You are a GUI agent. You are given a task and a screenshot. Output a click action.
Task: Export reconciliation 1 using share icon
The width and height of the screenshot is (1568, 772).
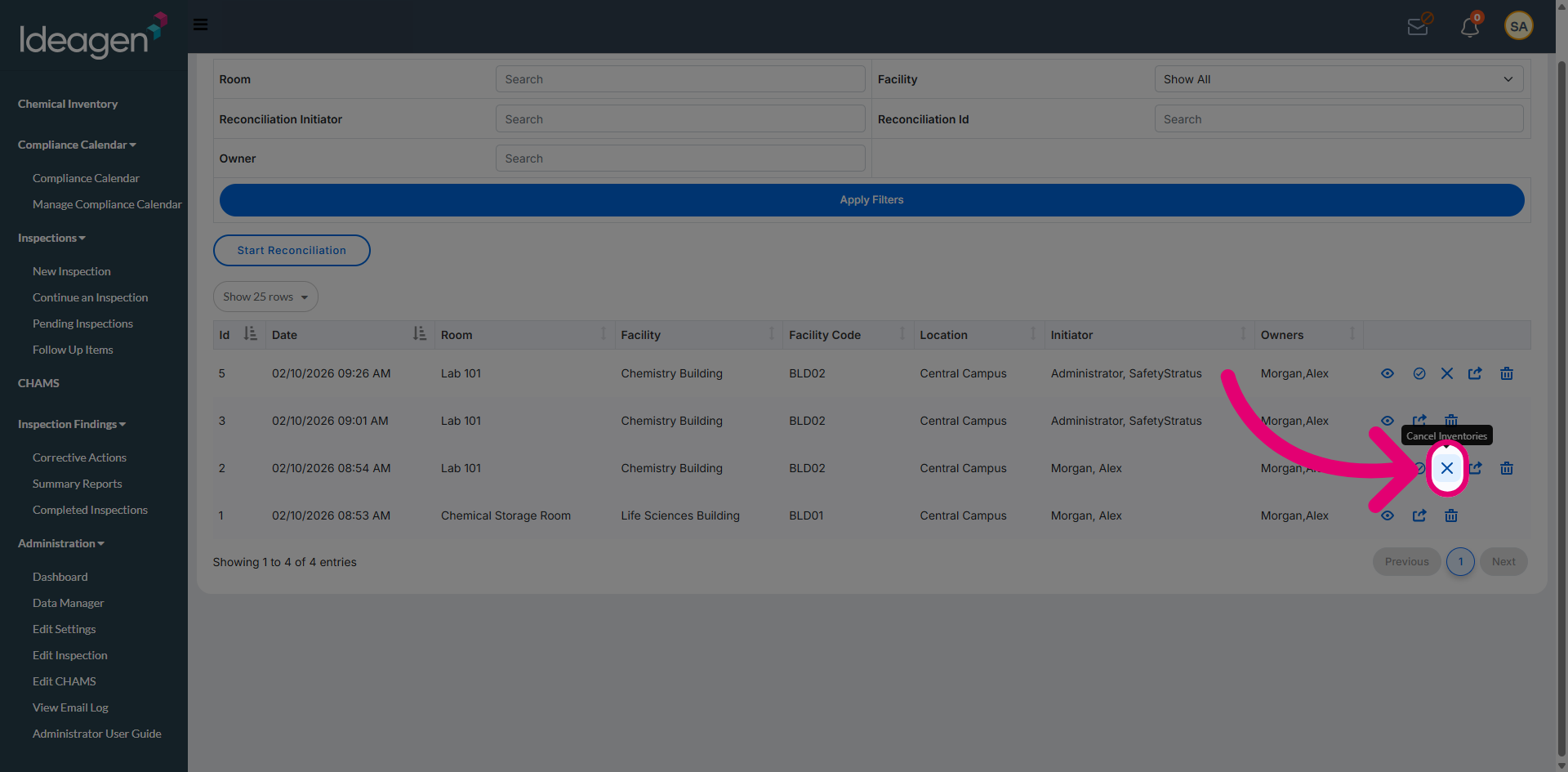pos(1419,515)
